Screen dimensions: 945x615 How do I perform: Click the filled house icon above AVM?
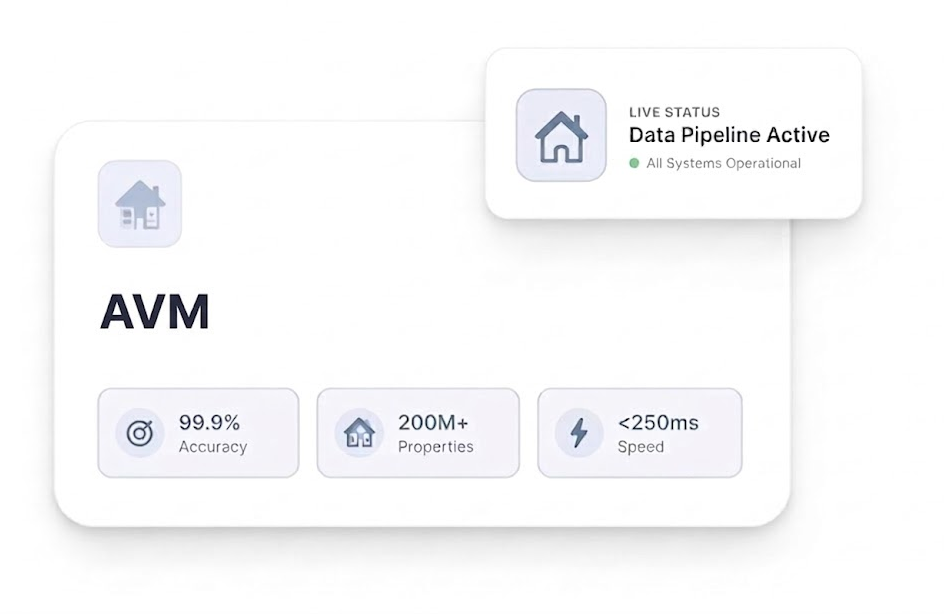[140, 204]
